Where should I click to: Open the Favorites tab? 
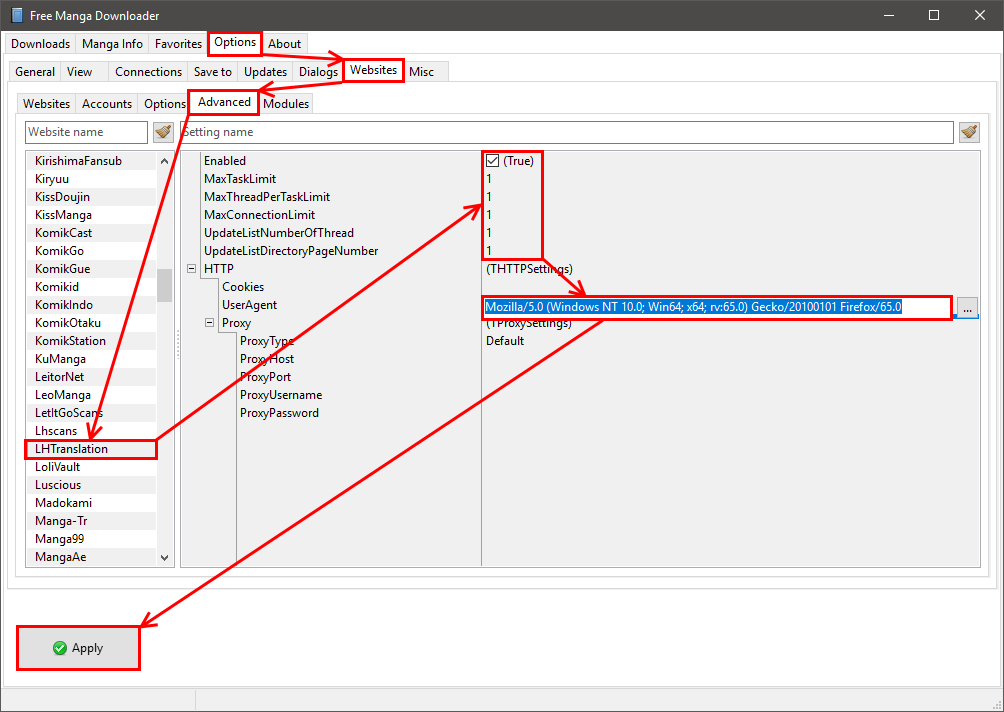pyautogui.click(x=178, y=44)
